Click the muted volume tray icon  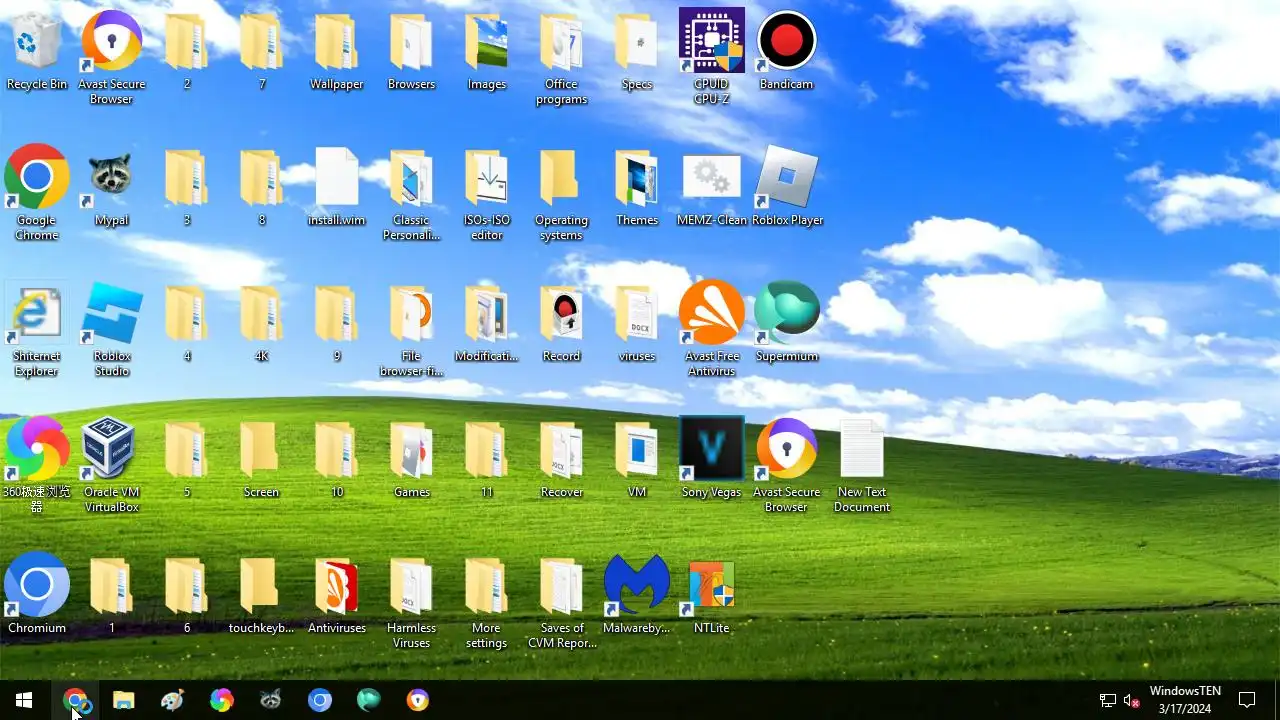click(1132, 700)
